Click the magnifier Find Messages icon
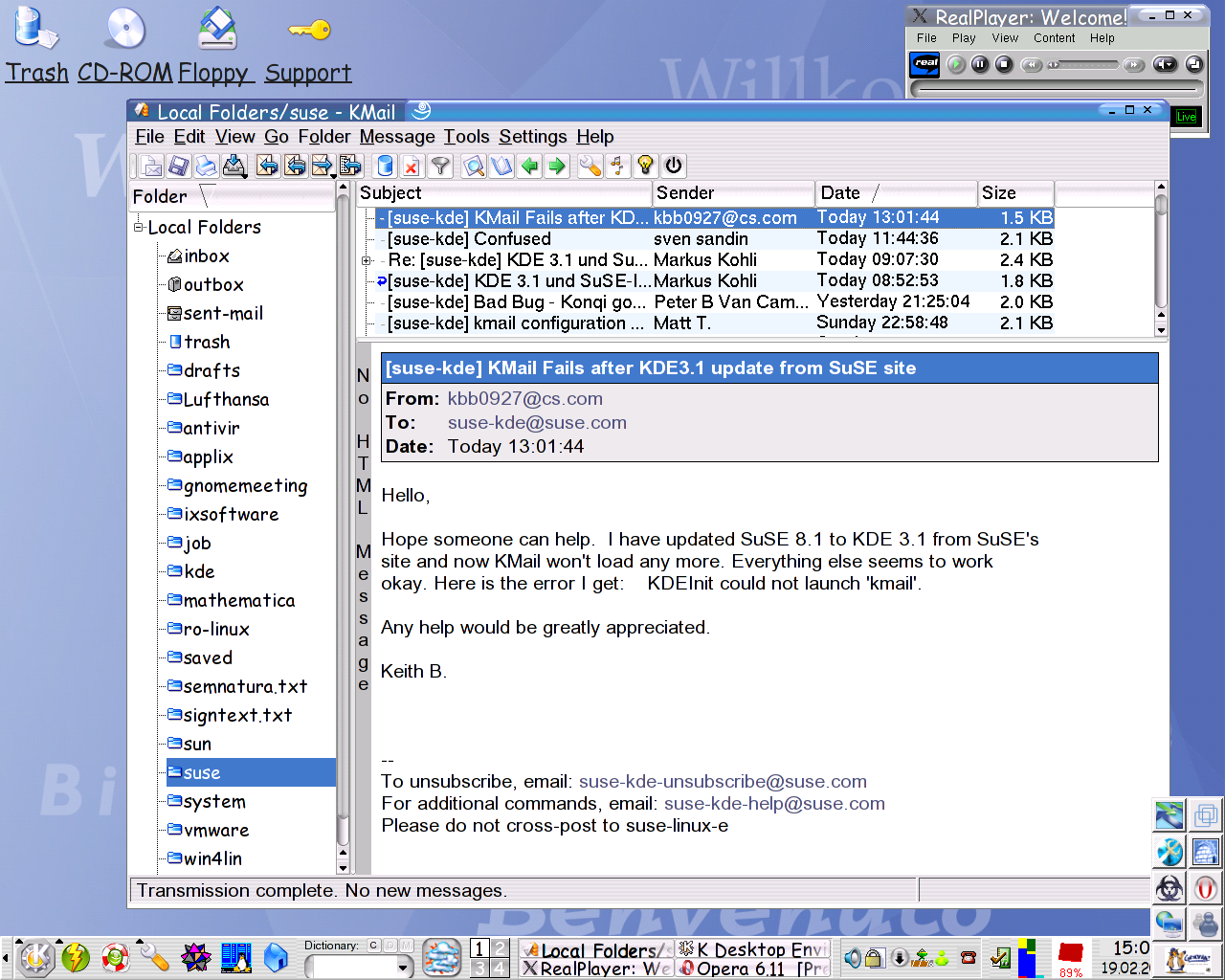The width and height of the screenshot is (1225, 980). (474, 166)
